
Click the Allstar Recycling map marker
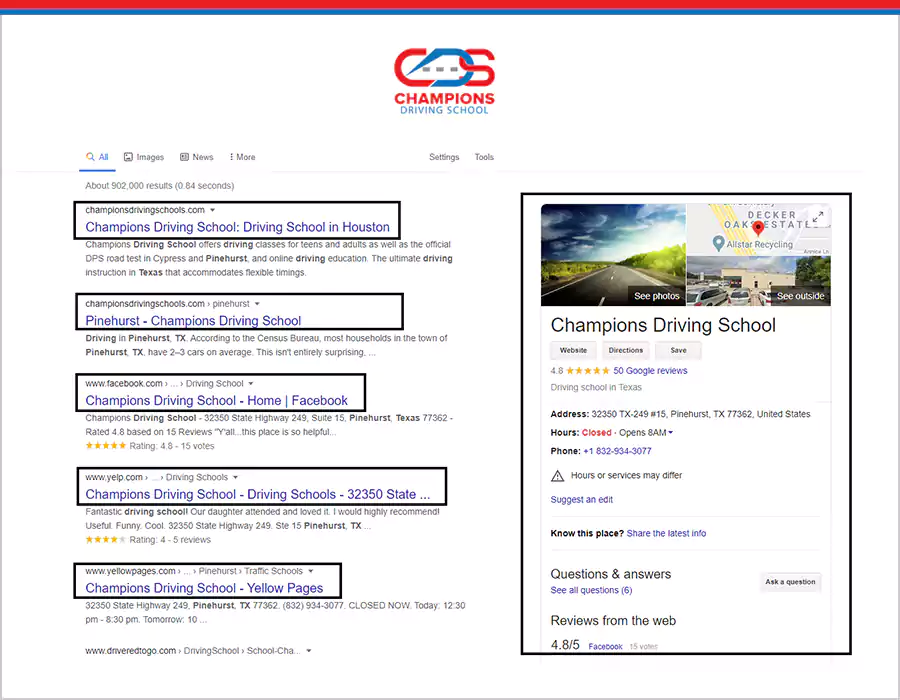718,243
